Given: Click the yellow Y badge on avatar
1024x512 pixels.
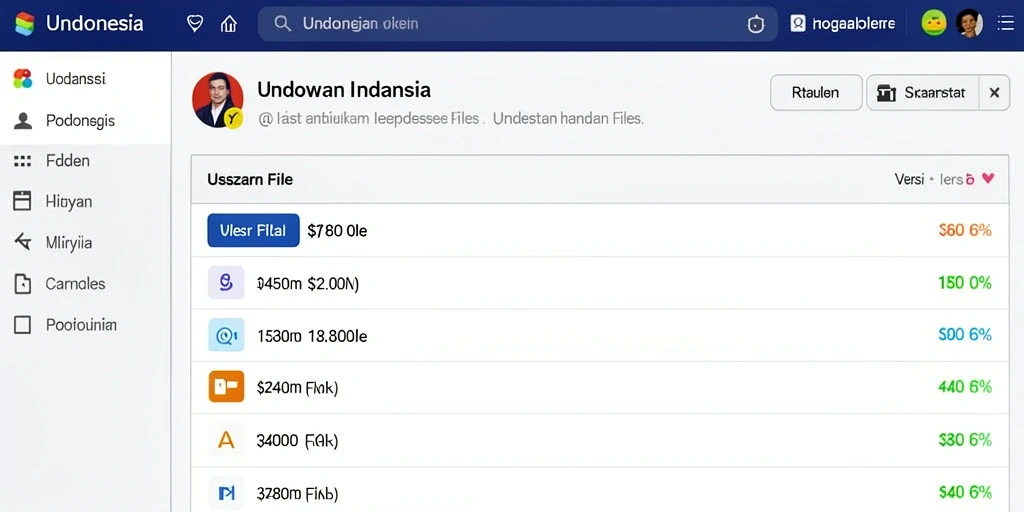Looking at the screenshot, I should 233,118.
